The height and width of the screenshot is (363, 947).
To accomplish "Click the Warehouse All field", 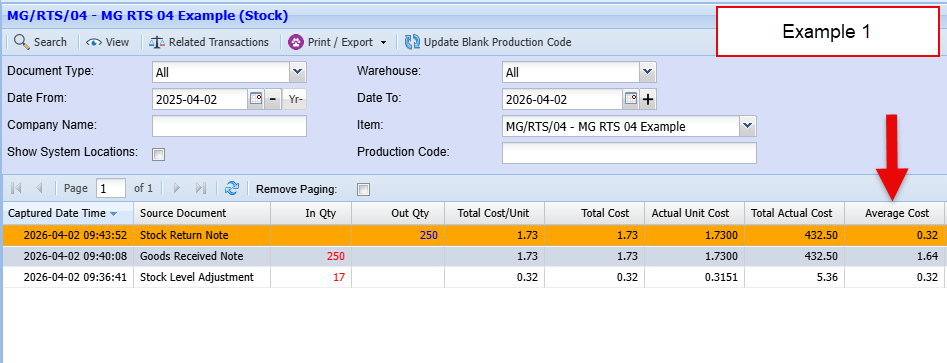I will coord(571,72).
